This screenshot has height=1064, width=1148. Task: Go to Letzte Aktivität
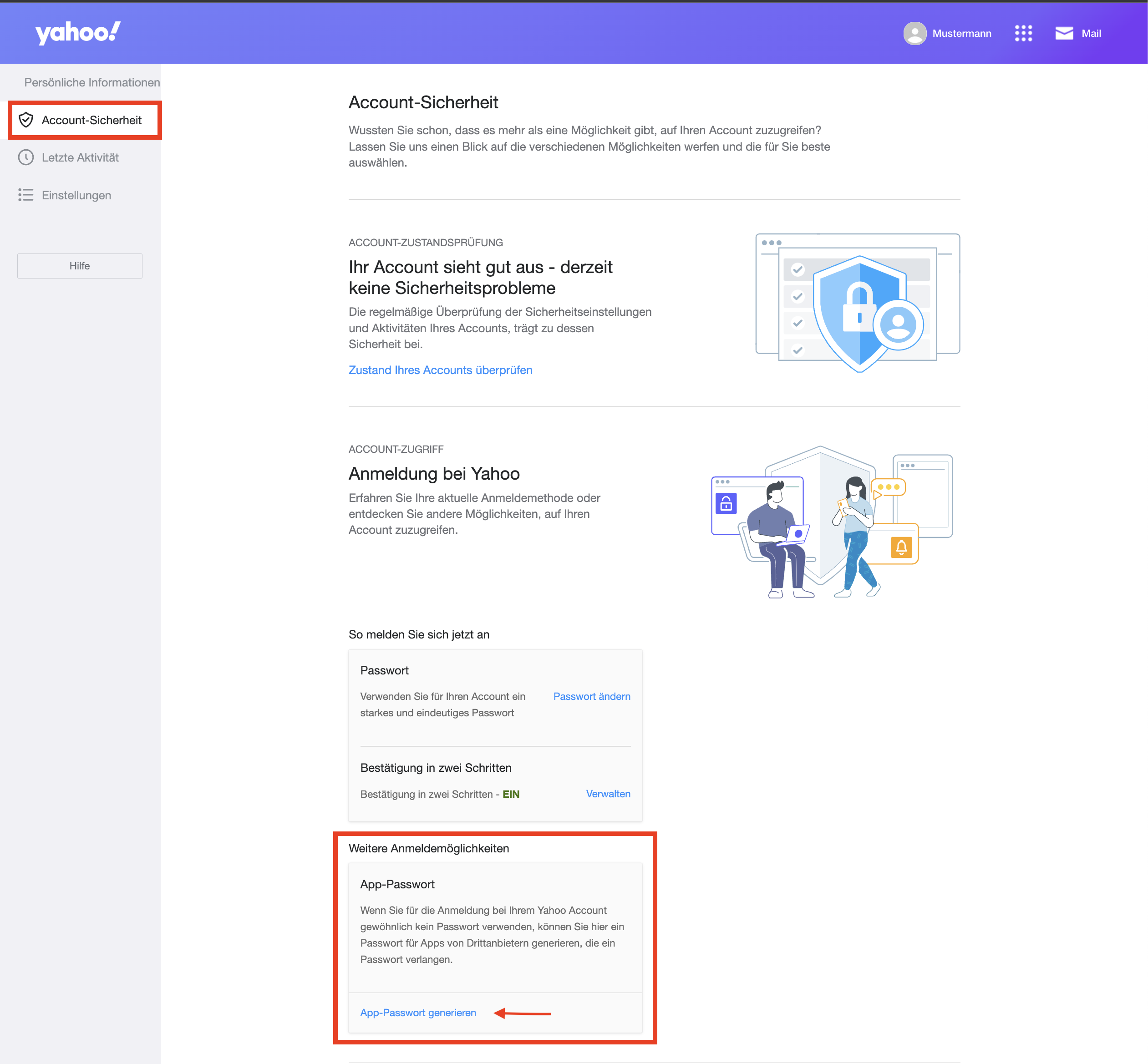80,157
